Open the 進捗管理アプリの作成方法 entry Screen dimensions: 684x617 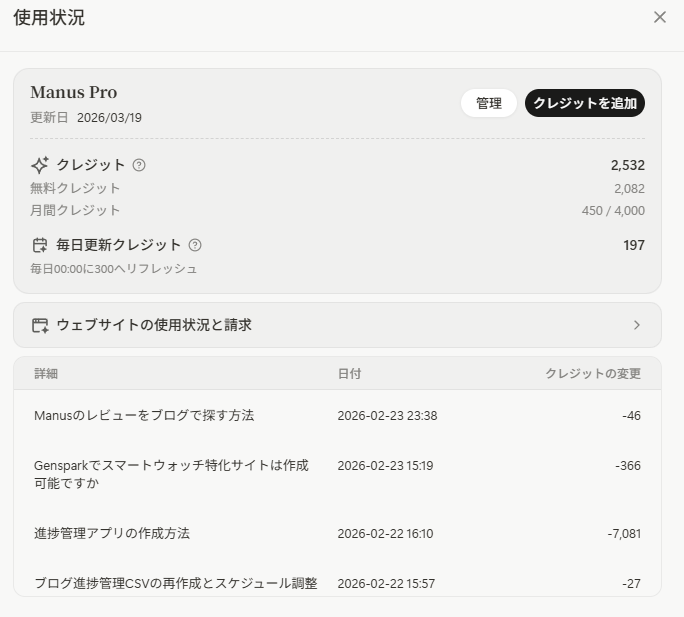click(x=112, y=533)
